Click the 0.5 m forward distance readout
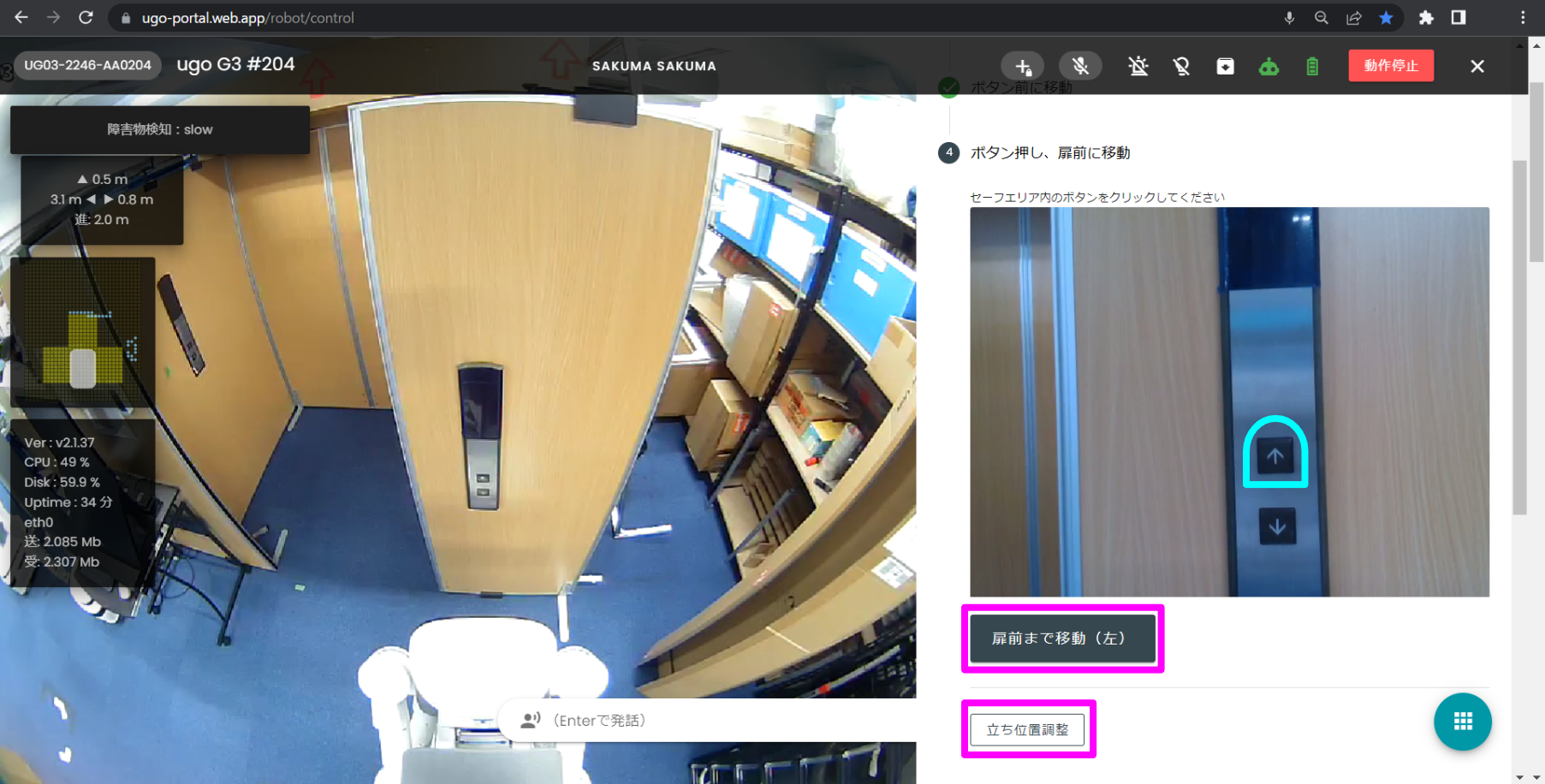This screenshot has height=784, width=1545. [x=103, y=179]
